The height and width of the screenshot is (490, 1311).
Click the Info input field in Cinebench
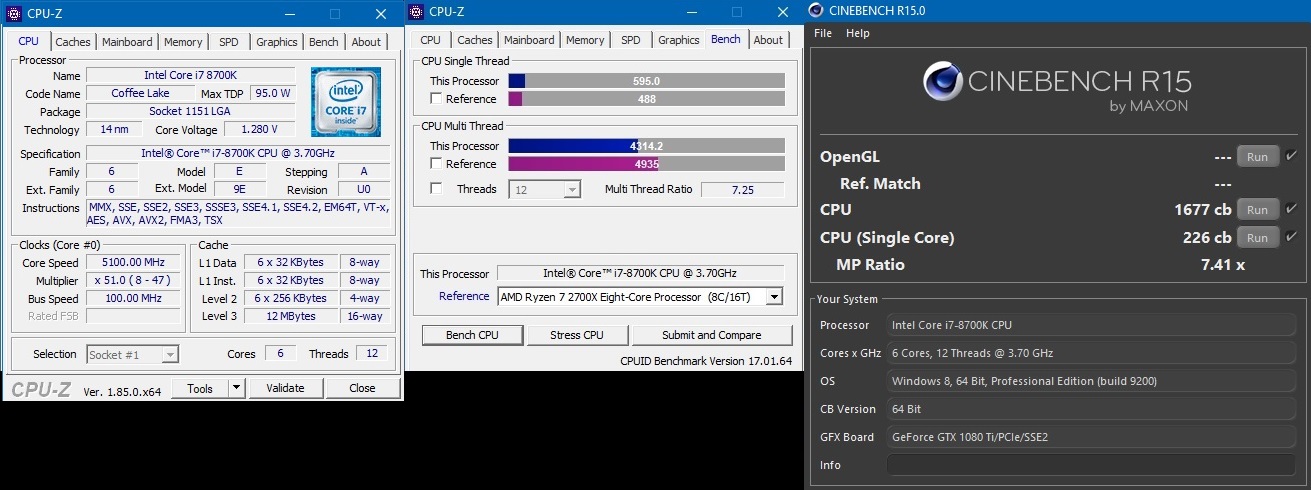click(1091, 465)
